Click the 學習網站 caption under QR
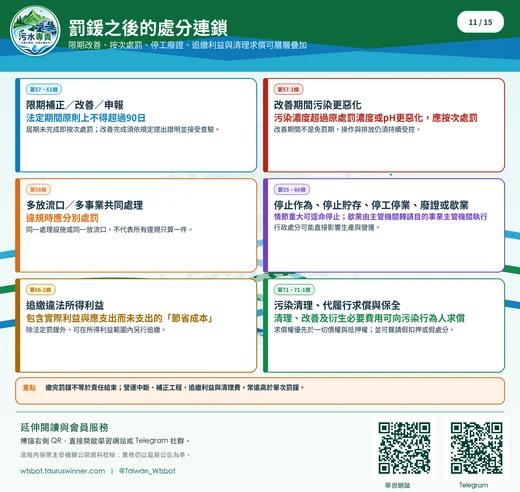The width and height of the screenshot is (520, 492). (x=398, y=485)
